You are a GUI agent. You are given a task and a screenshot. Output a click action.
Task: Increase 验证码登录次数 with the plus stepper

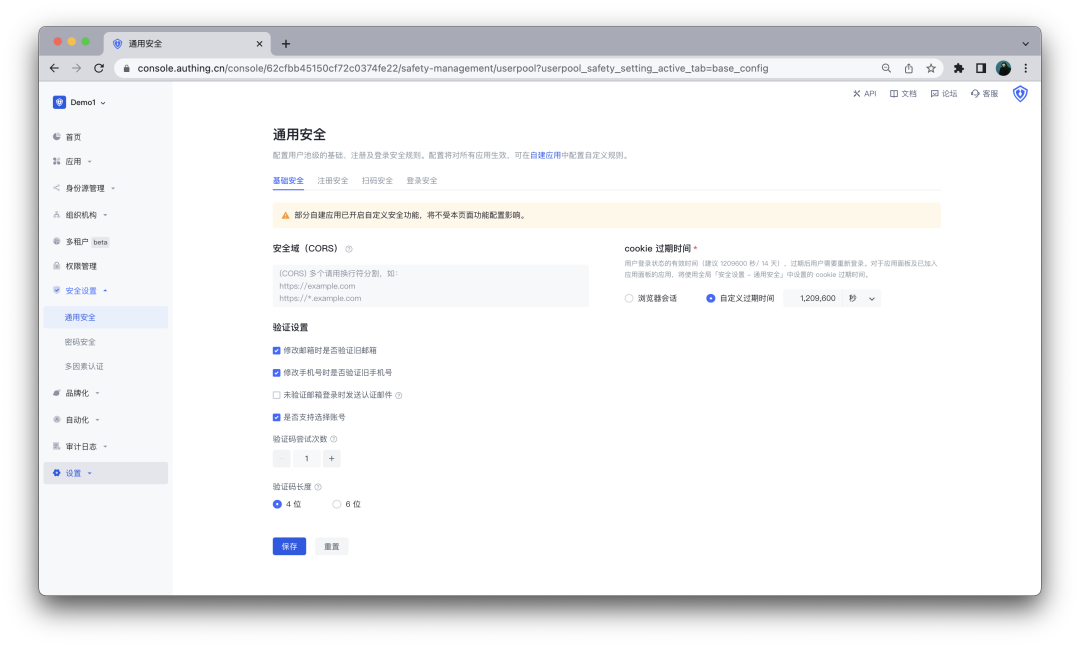click(331, 458)
